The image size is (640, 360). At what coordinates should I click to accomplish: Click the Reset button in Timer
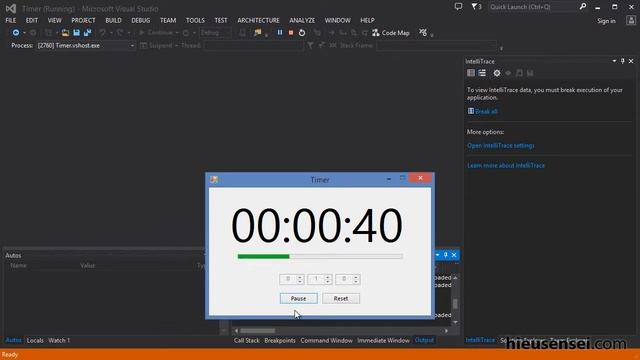coord(341,298)
